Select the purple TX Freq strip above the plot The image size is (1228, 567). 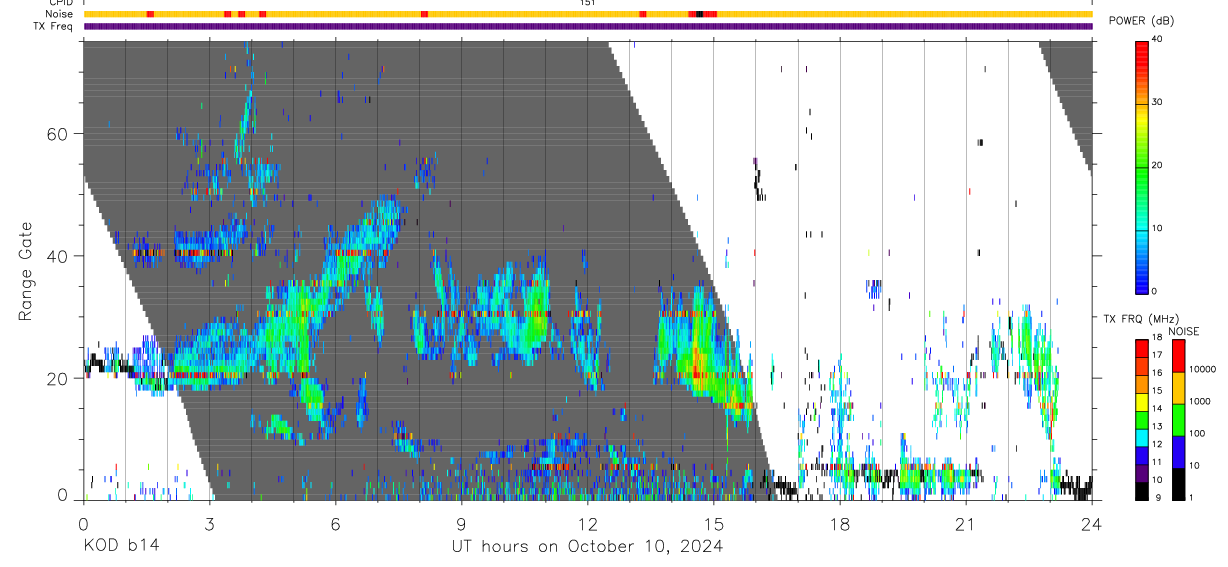(x=588, y=27)
